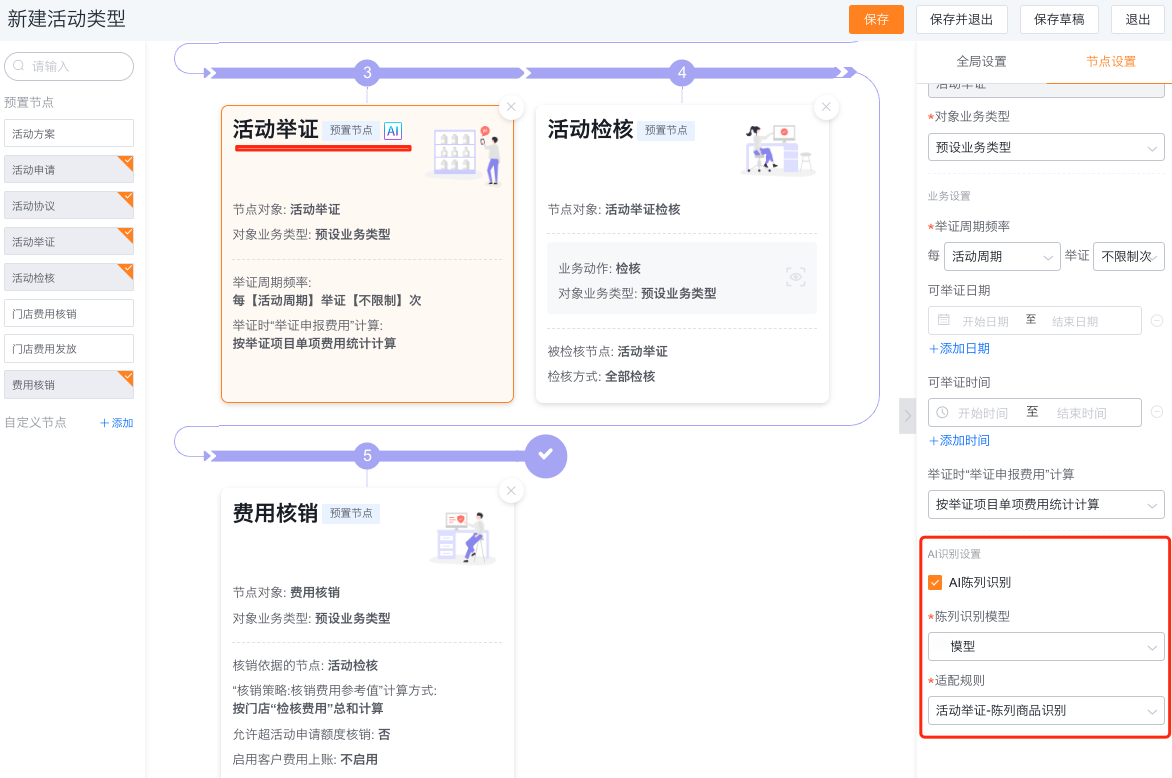
Task: Click the 费用核销 card illustration
Action: 462,537
